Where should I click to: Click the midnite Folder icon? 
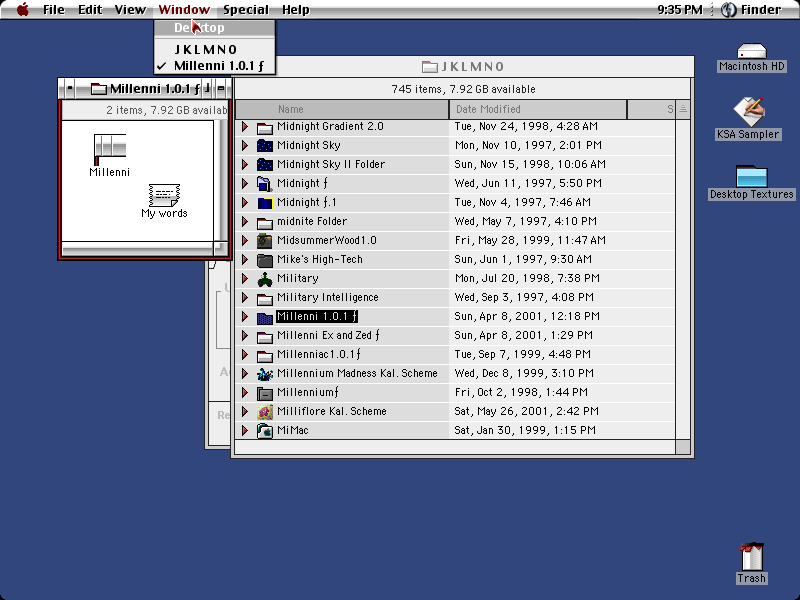[x=264, y=221]
